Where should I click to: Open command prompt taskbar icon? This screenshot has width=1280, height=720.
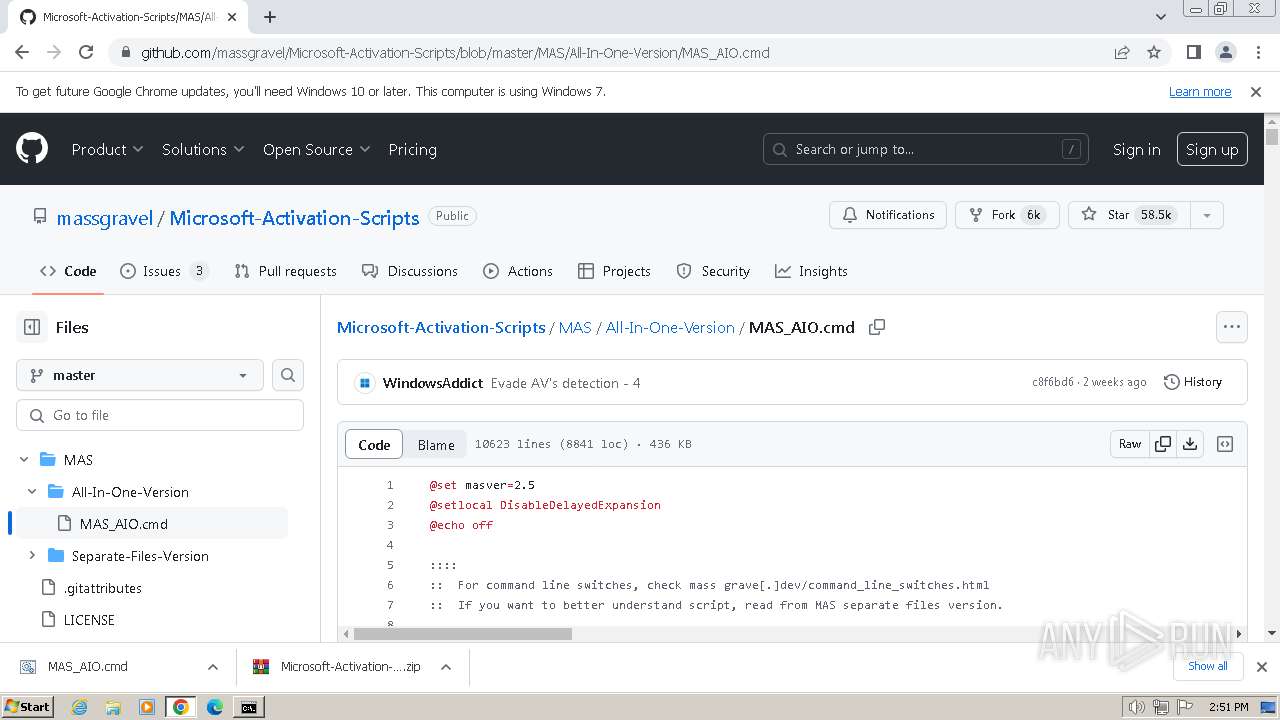[248, 707]
